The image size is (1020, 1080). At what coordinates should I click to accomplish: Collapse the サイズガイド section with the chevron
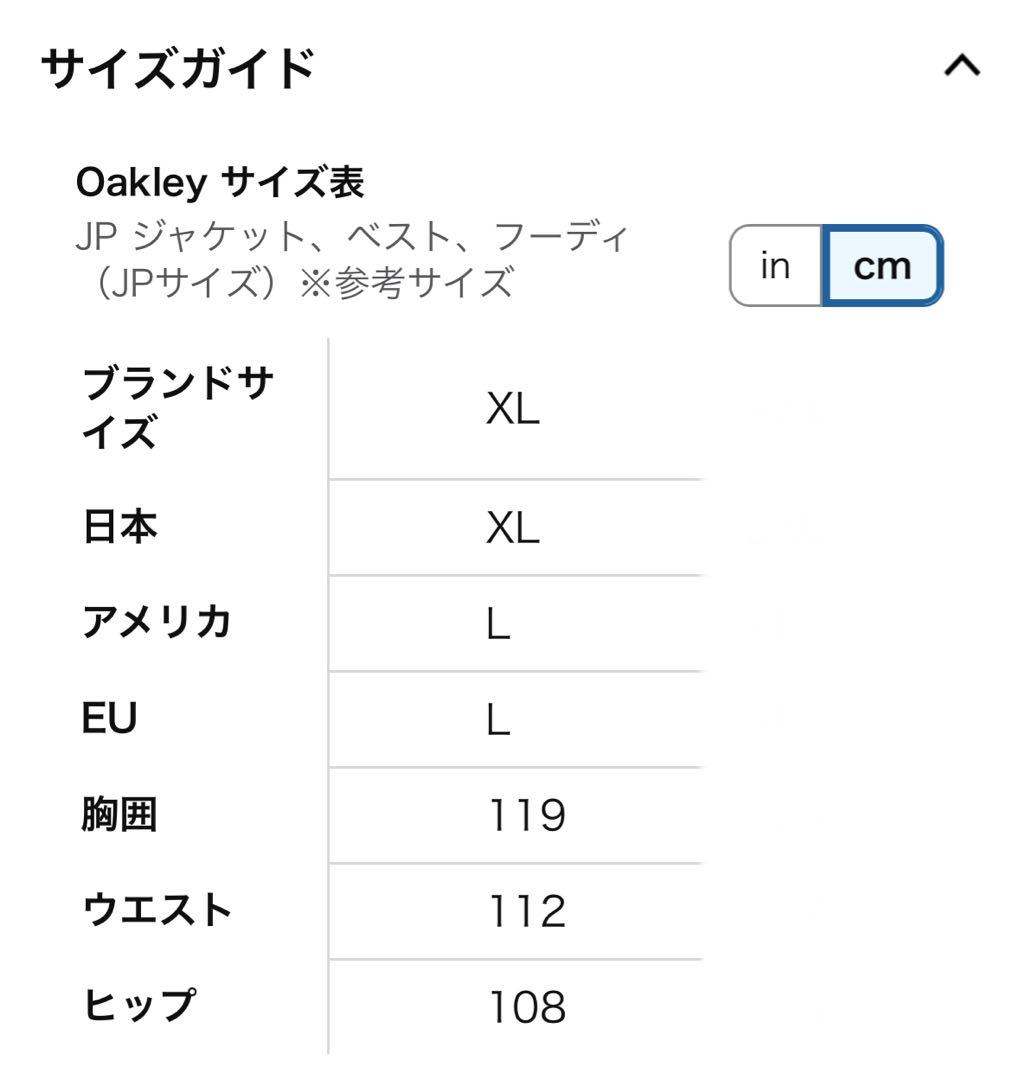pyautogui.click(x=963, y=66)
